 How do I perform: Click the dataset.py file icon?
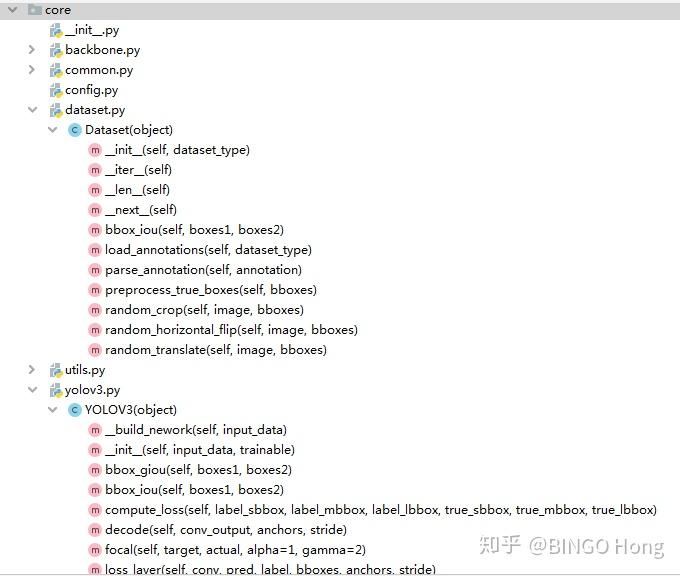(x=56, y=110)
